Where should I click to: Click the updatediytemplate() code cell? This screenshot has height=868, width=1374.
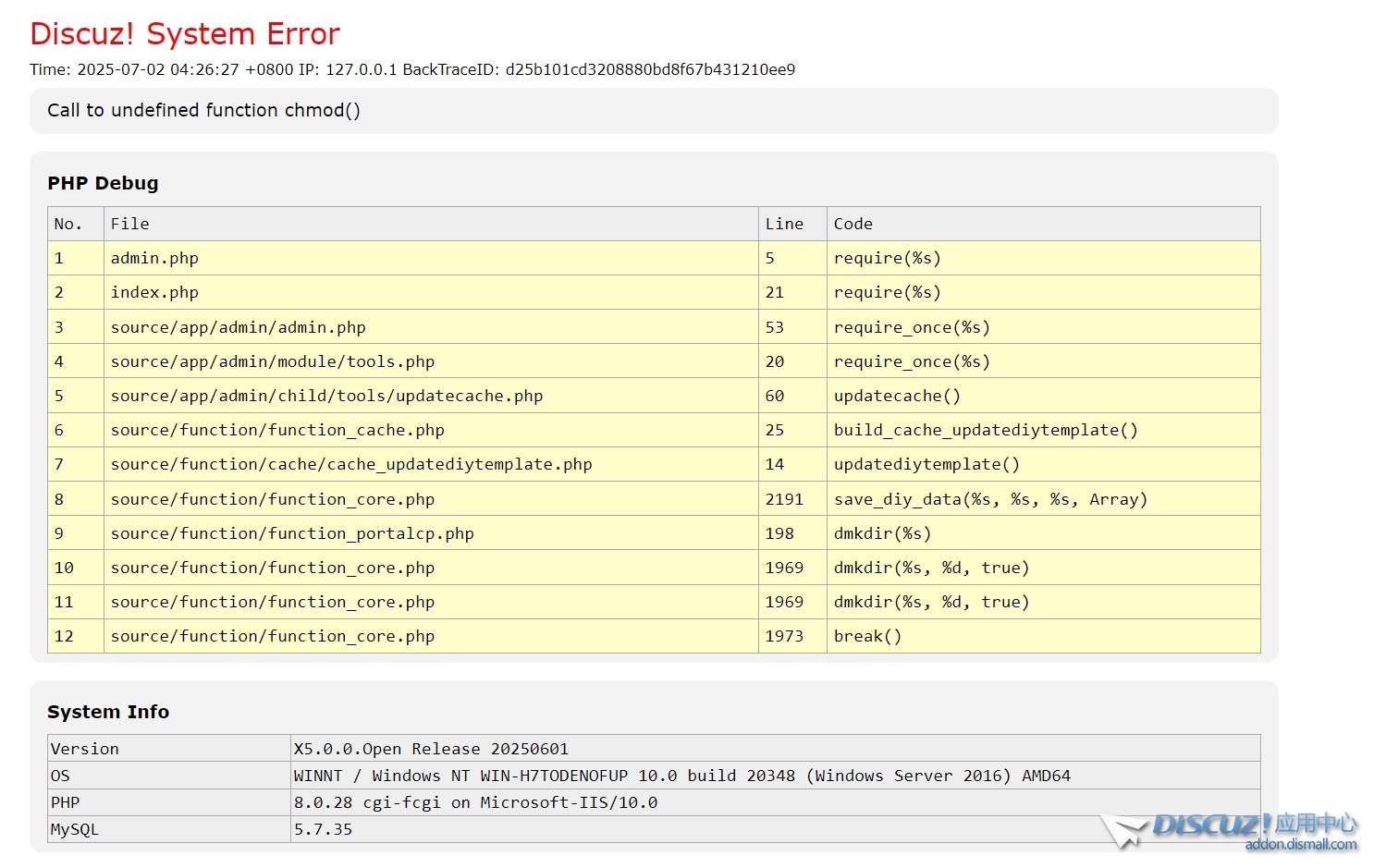1044,464
